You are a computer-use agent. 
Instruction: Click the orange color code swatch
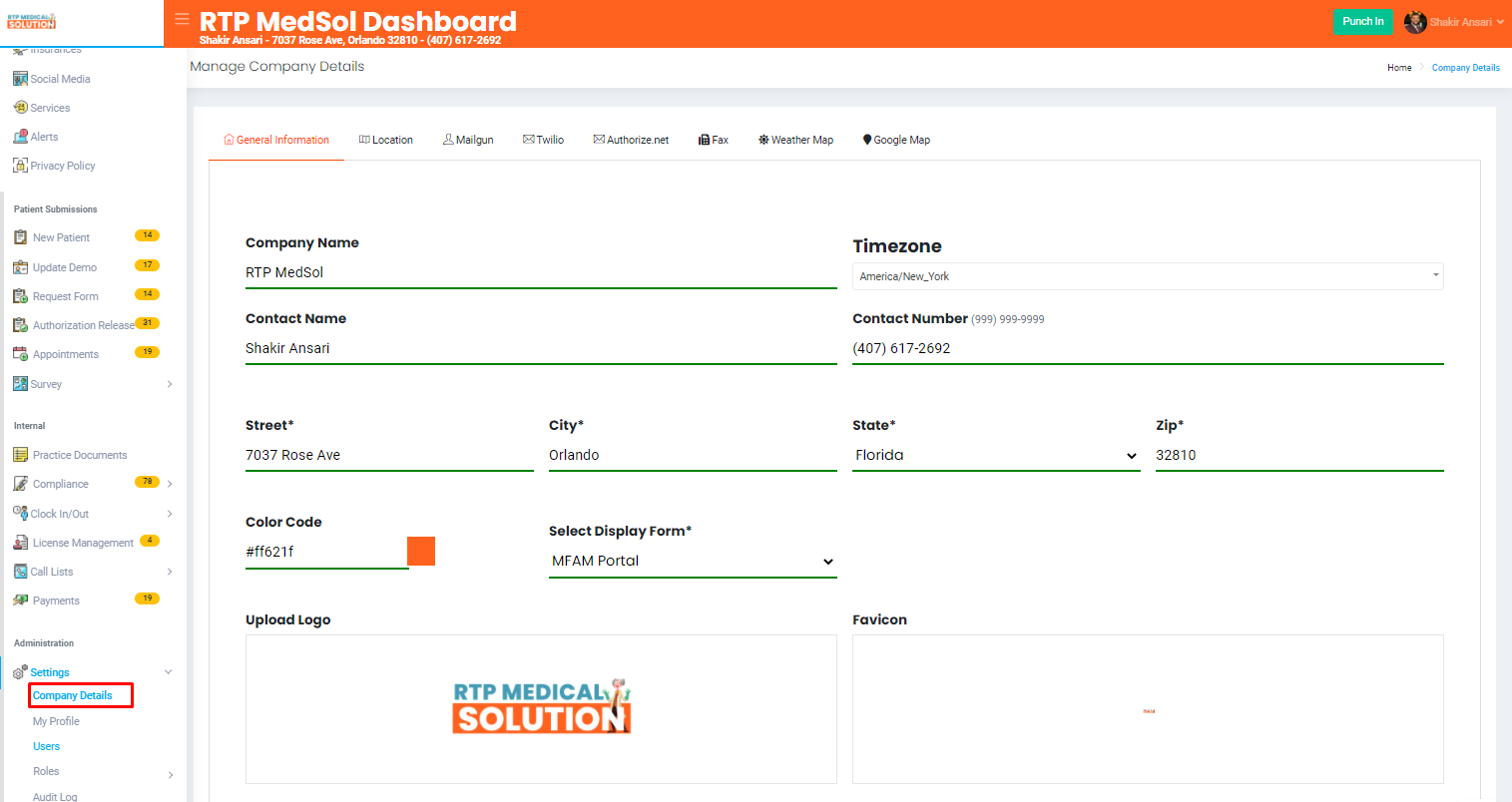coord(421,551)
